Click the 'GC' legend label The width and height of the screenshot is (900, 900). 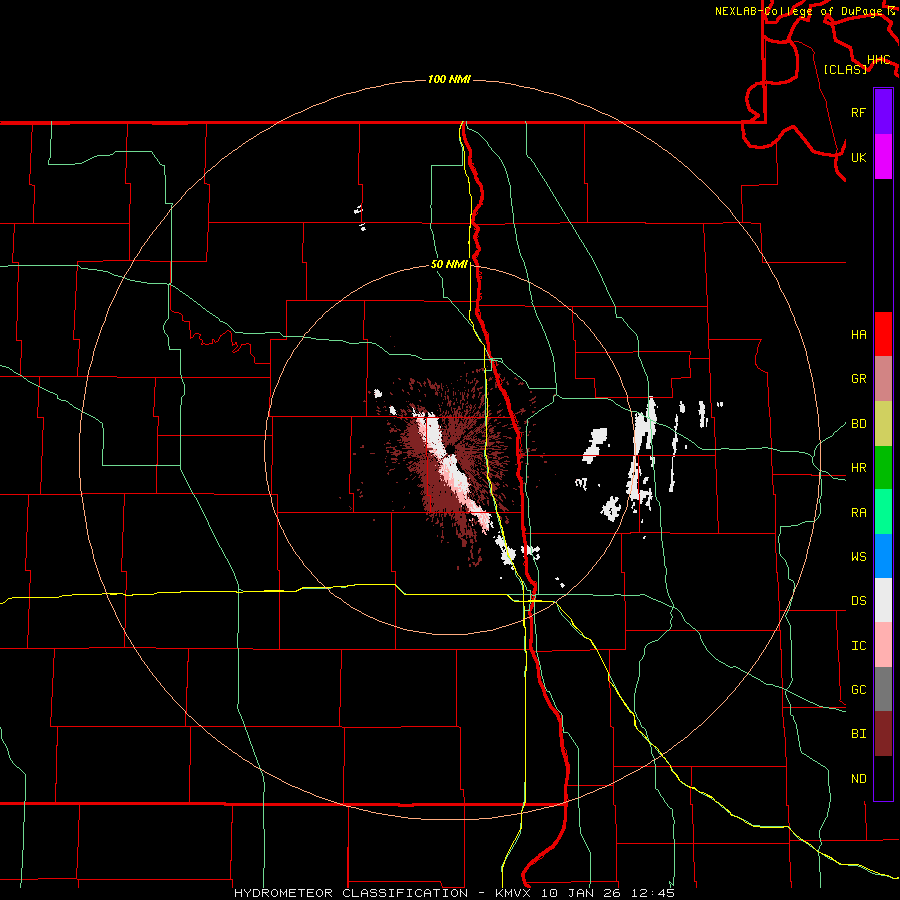point(858,690)
